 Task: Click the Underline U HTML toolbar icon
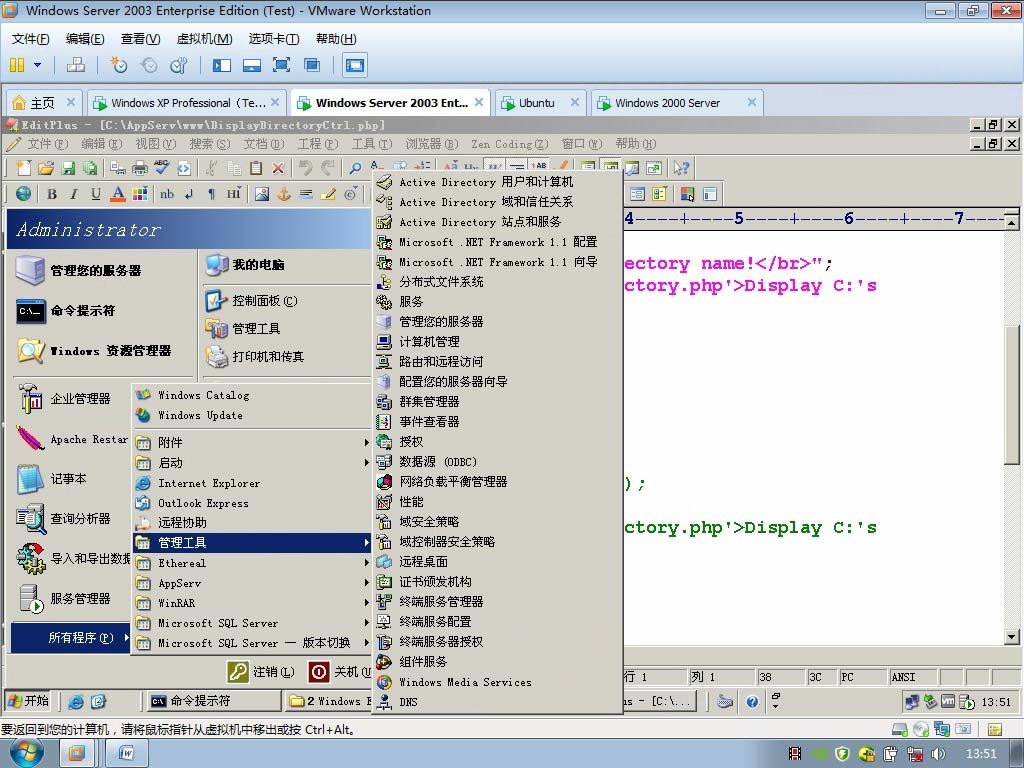pos(96,194)
